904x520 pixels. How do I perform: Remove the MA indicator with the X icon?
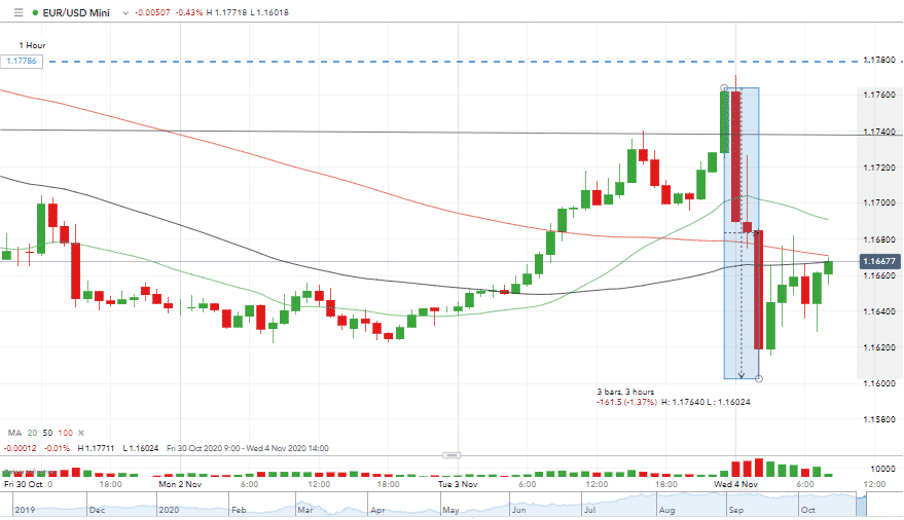point(81,433)
